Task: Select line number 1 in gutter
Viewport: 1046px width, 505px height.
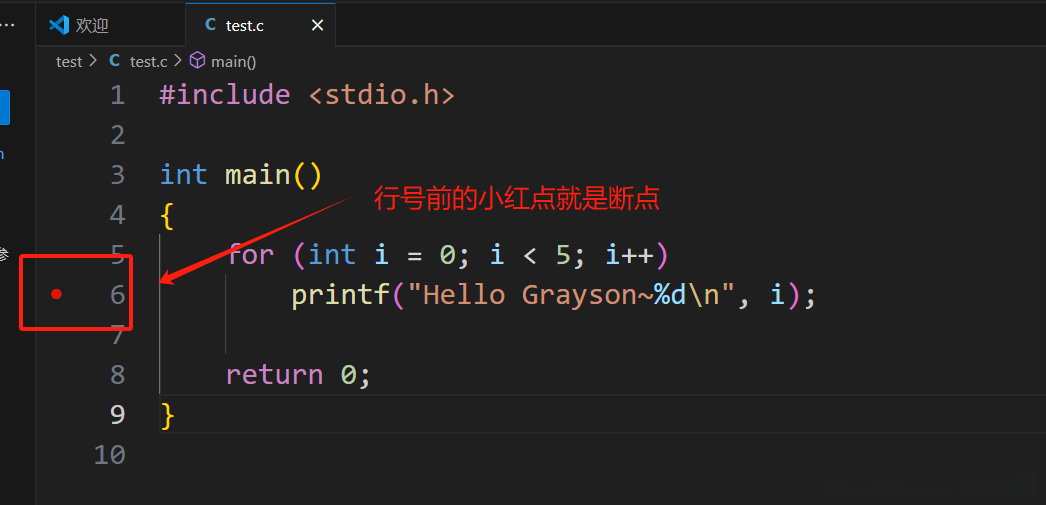Action: (x=117, y=95)
